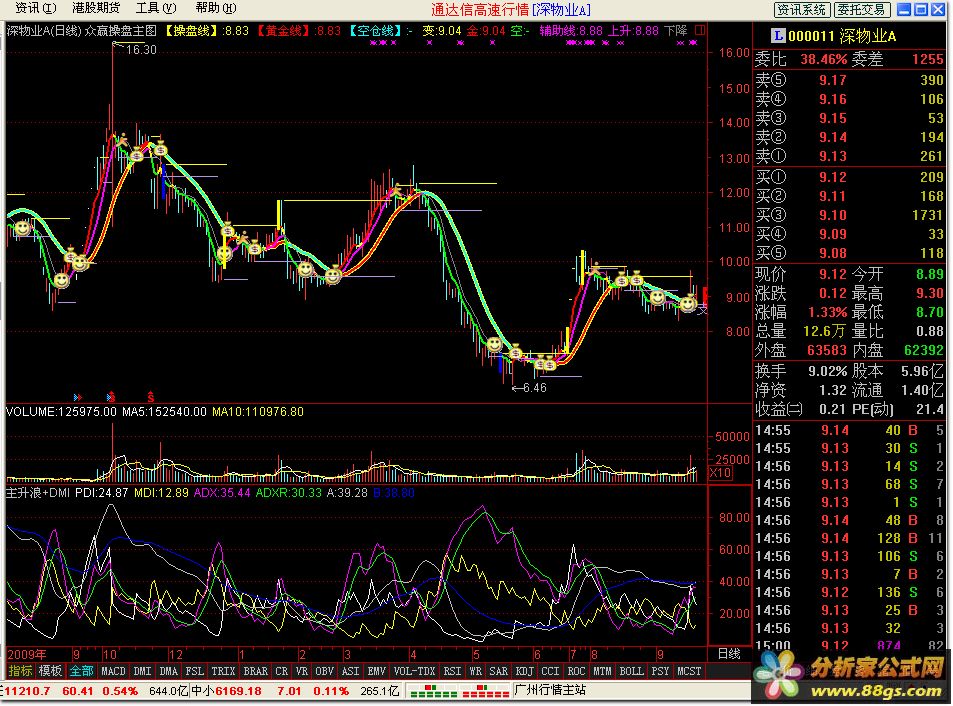Click the 16.30 high price marker

(x=141, y=50)
